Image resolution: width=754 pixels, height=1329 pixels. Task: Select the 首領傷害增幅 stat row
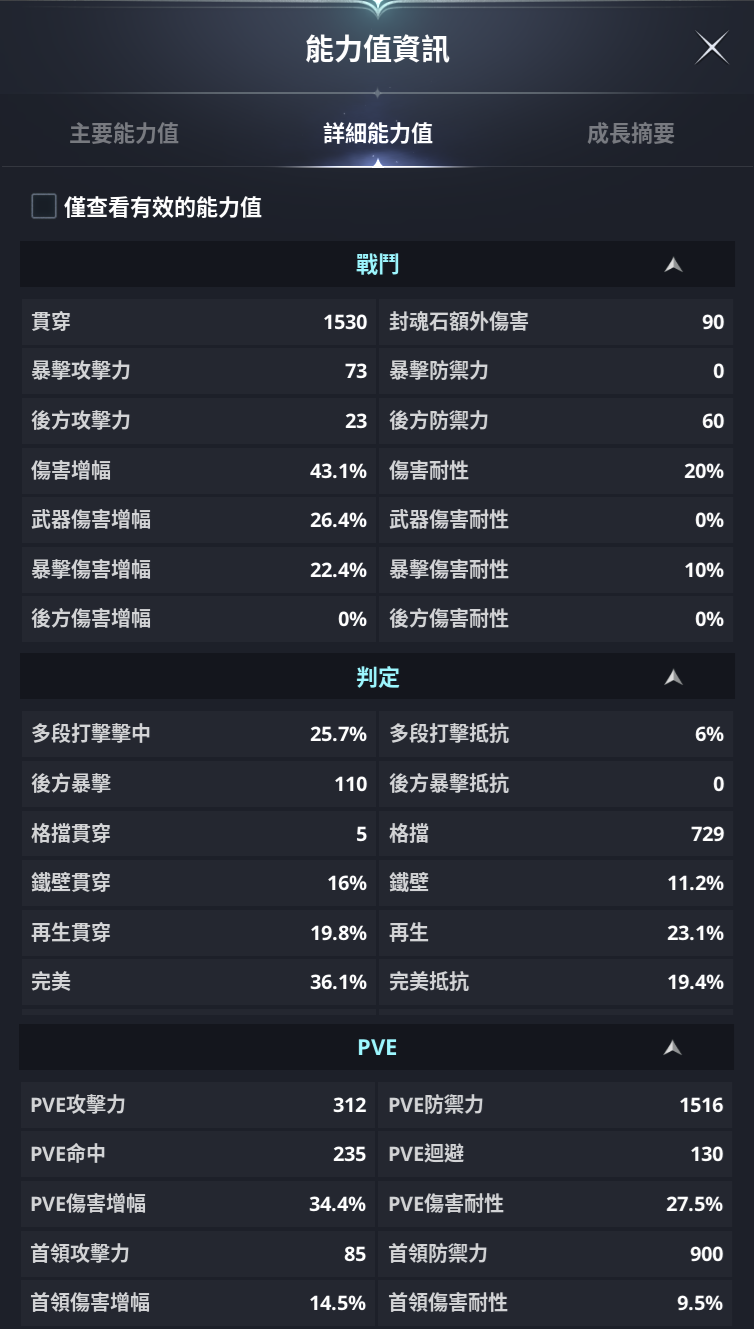pyautogui.click(x=198, y=1303)
